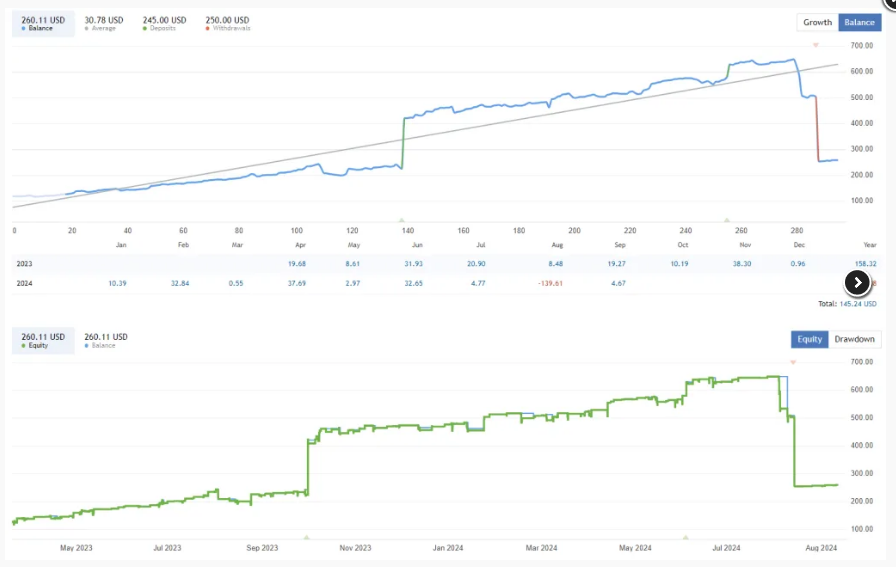The height and width of the screenshot is (567, 896).
Task: Toggle the 245.00 USD Deposits series
Action: pyautogui.click(x=164, y=23)
